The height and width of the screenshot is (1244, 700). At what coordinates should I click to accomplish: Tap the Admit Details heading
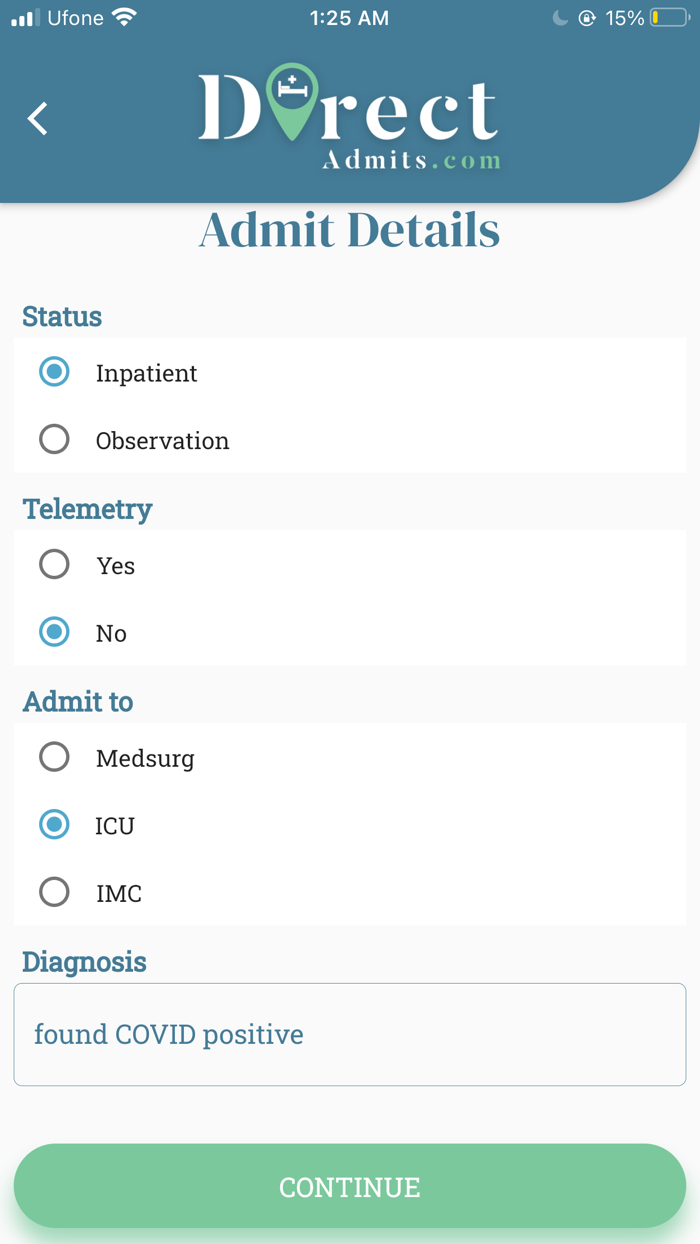349,230
